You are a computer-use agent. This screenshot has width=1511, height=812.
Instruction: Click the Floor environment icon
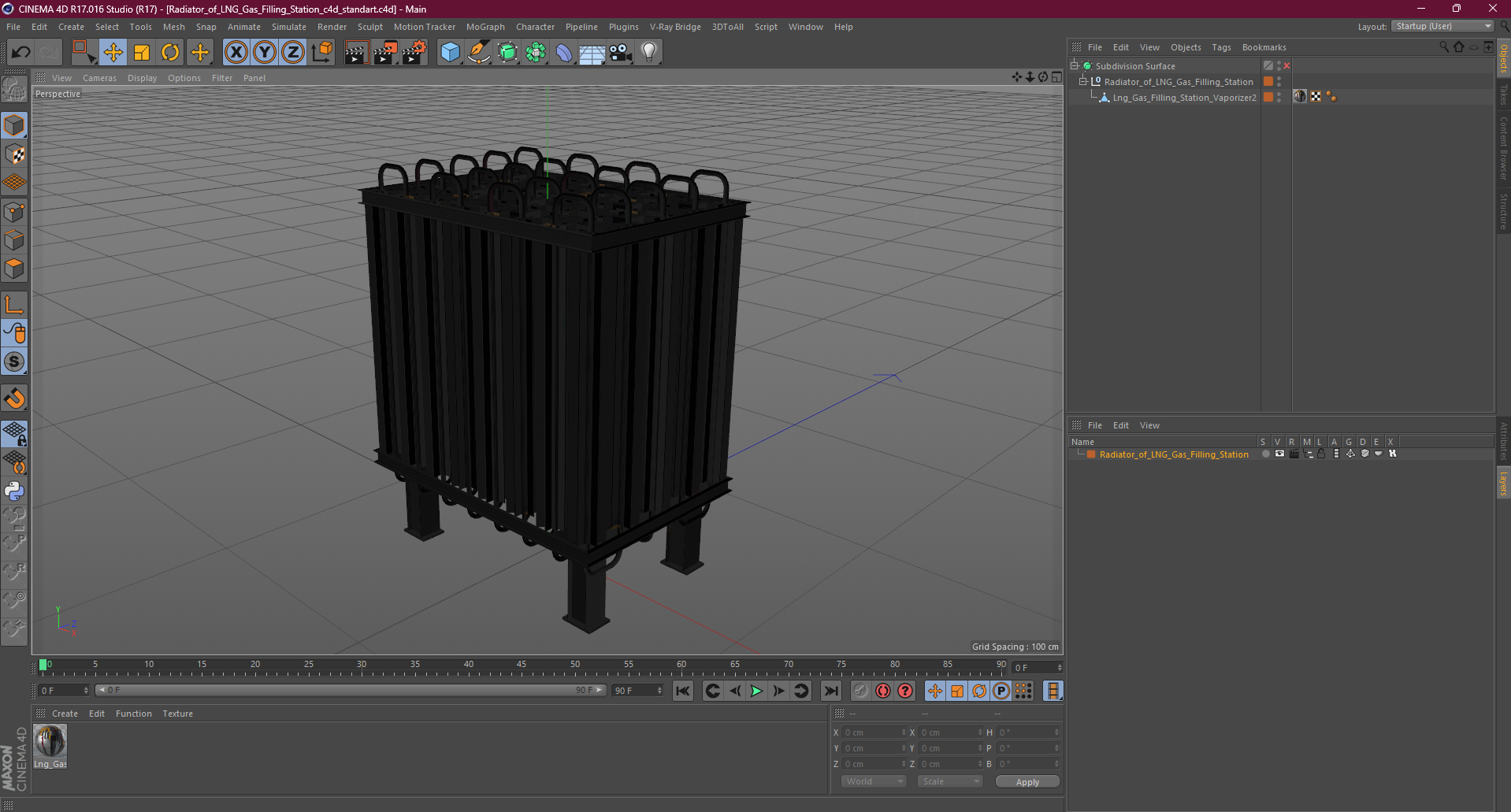592,53
